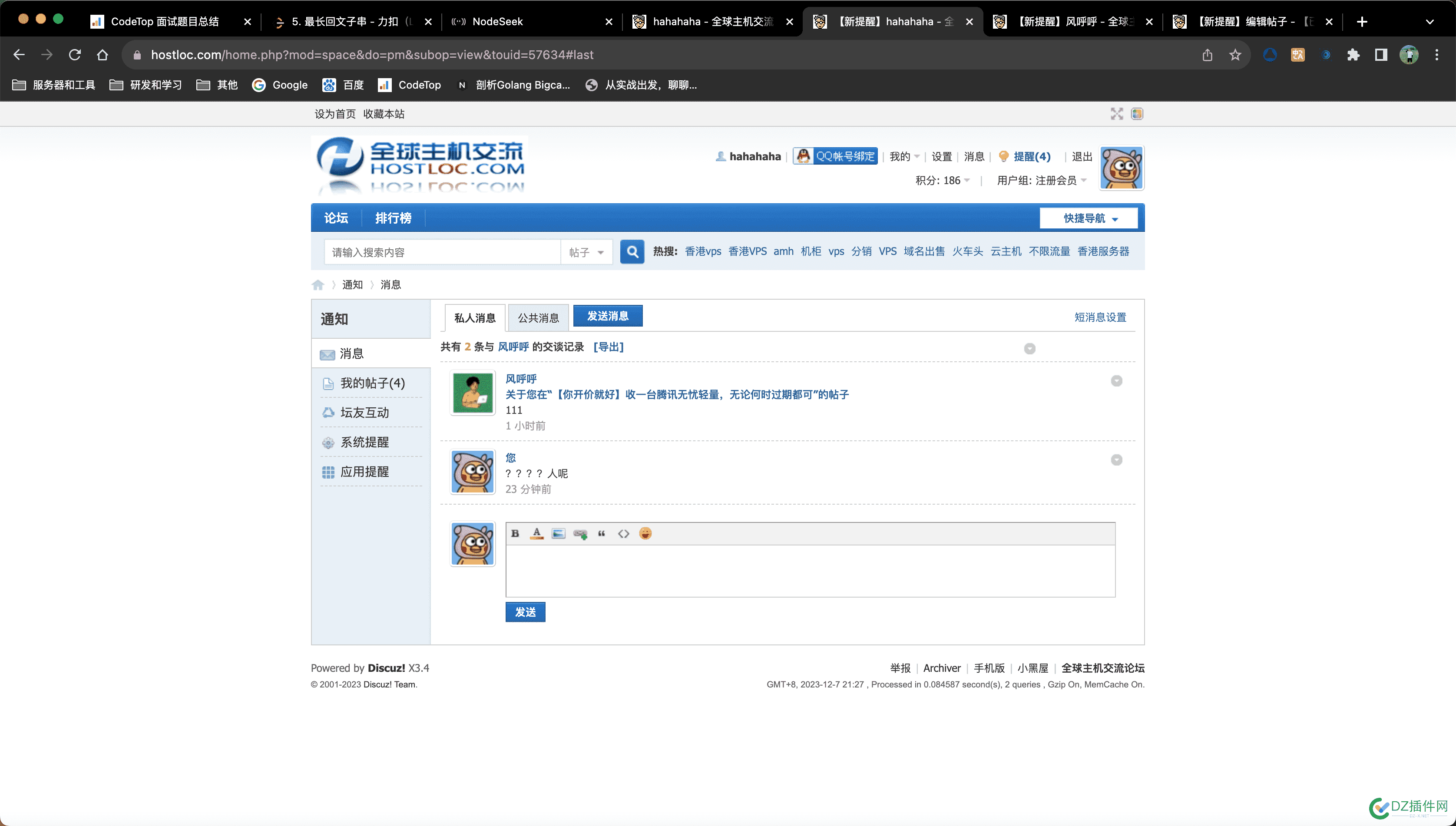
Task: Open the 短消息设置 link
Action: (x=1100, y=317)
